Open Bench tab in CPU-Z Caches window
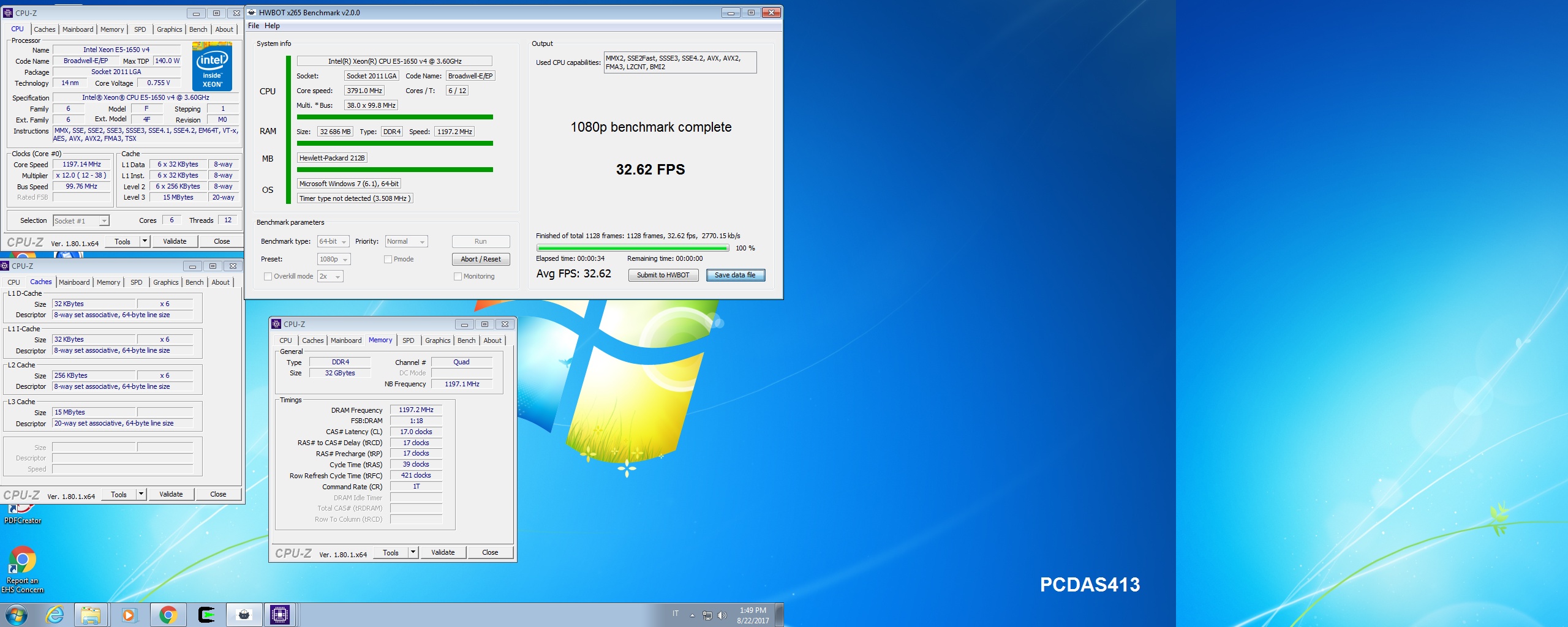The height and width of the screenshot is (627, 1568). tap(194, 282)
